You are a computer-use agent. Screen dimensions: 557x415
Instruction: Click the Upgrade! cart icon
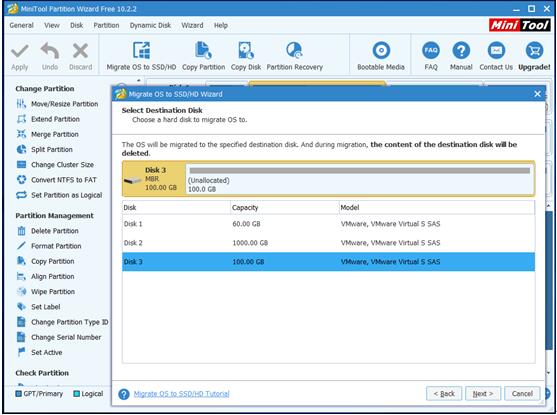pos(534,50)
